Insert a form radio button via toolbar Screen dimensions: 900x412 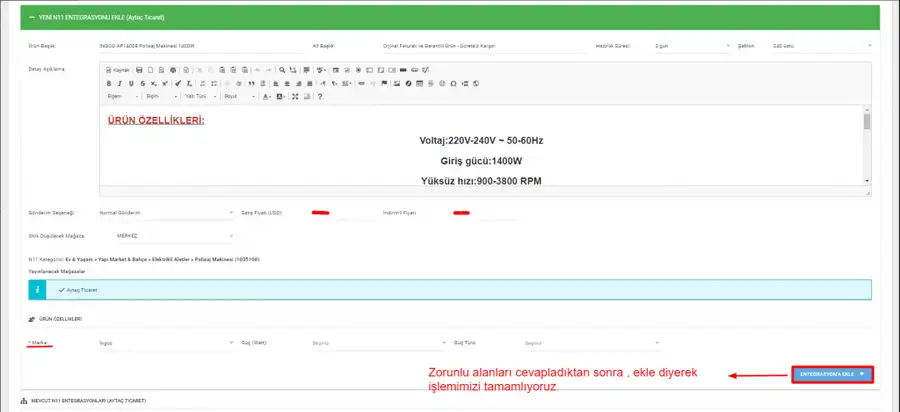tap(358, 70)
